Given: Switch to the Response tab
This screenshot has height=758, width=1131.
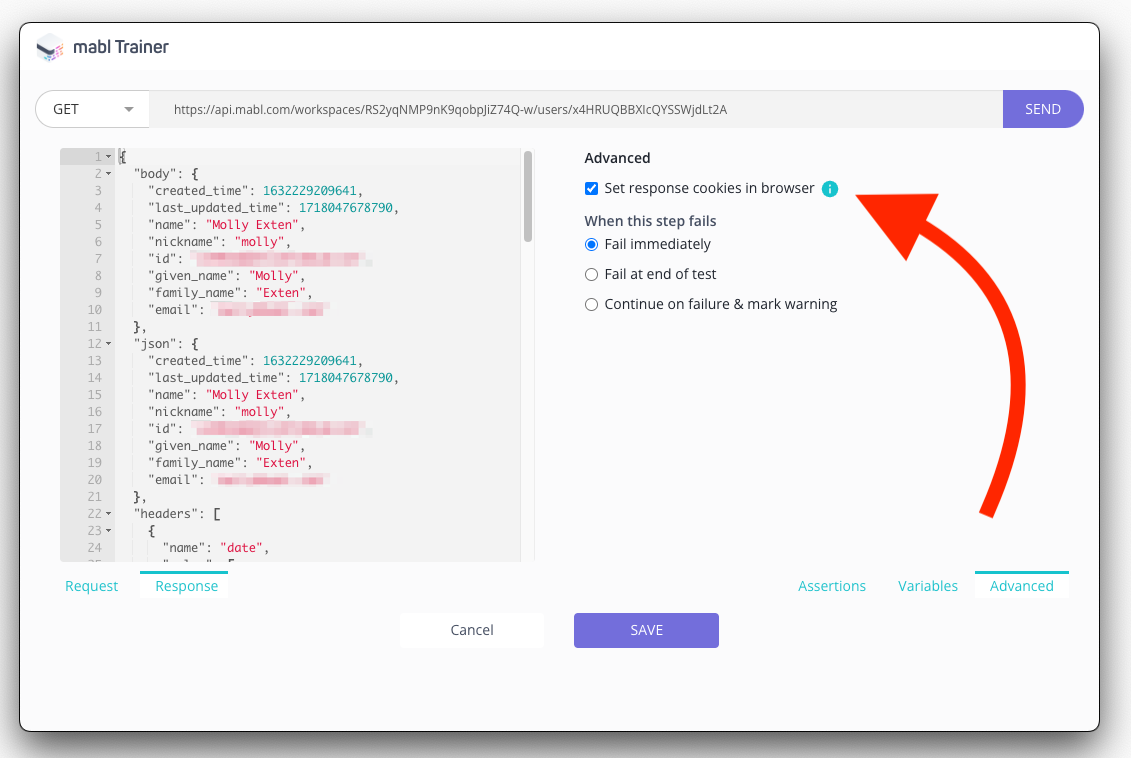Looking at the screenshot, I should coord(186,586).
